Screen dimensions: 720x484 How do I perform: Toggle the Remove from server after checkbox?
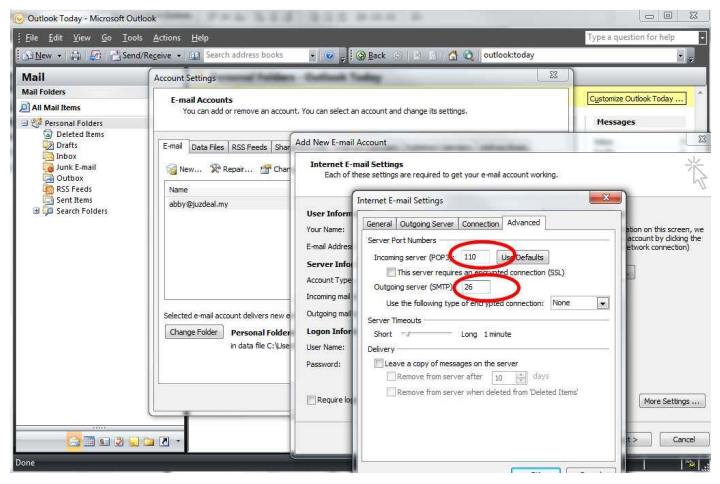click(391, 377)
